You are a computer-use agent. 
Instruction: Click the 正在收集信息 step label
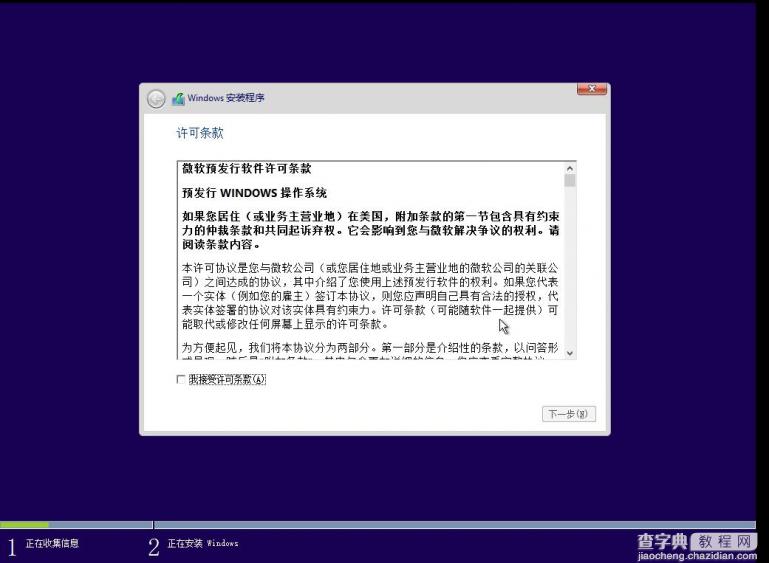point(52,543)
